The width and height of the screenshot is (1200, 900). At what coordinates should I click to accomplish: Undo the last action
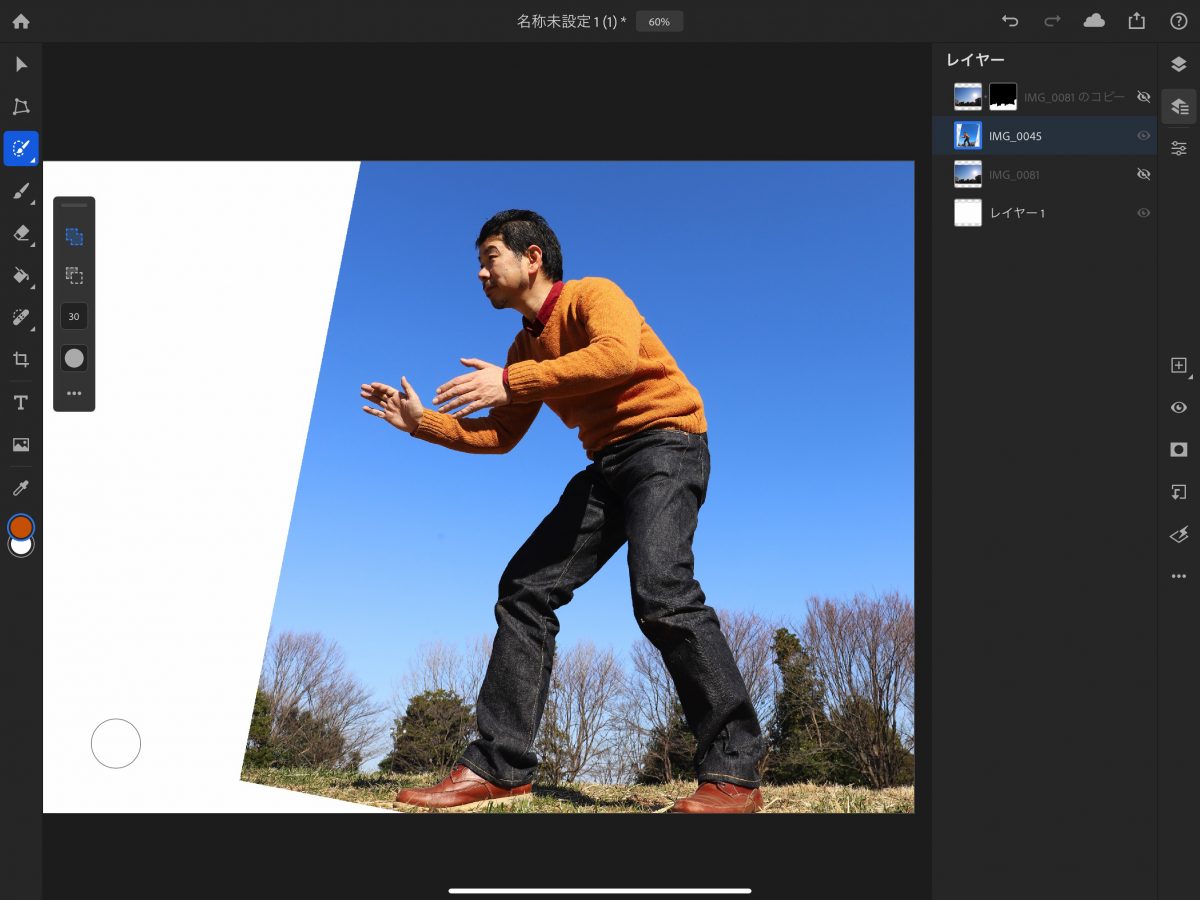[x=1010, y=21]
